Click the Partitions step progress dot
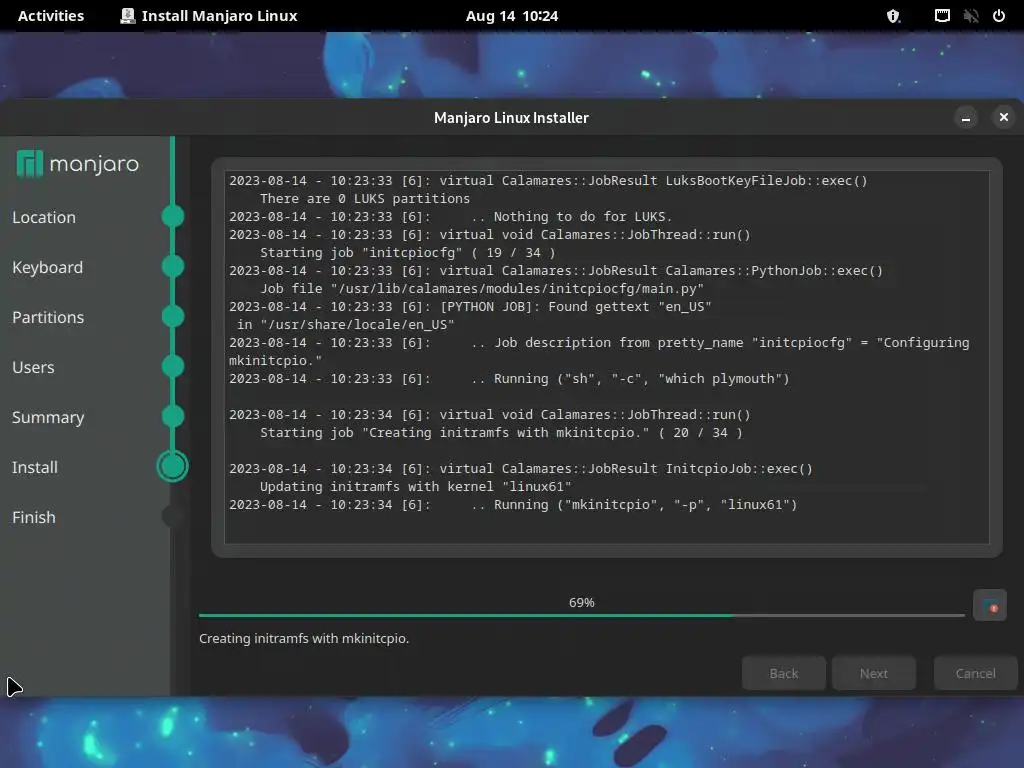Viewport: 1024px width, 768px height. 173,317
